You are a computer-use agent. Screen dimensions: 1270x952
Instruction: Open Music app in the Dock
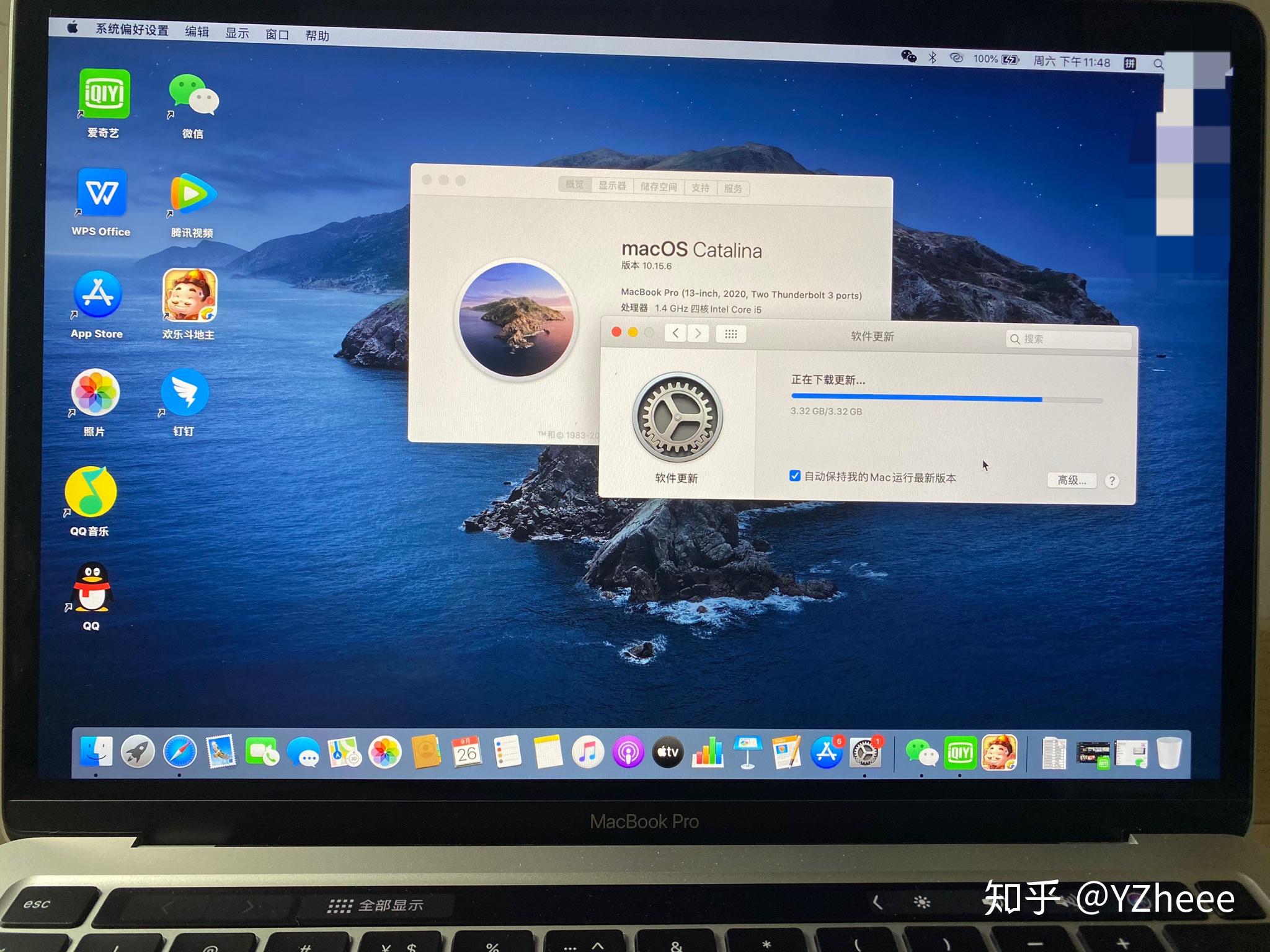pyautogui.click(x=587, y=753)
